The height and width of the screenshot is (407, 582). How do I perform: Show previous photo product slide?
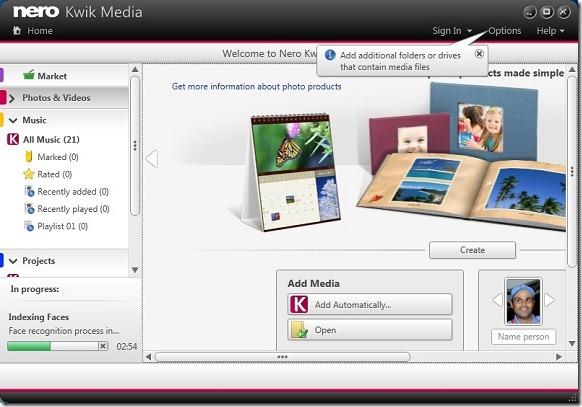152,159
